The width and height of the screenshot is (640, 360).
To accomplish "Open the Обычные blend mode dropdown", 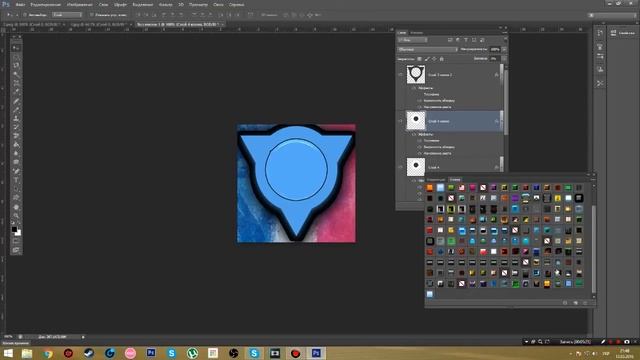I will tap(428, 49).
